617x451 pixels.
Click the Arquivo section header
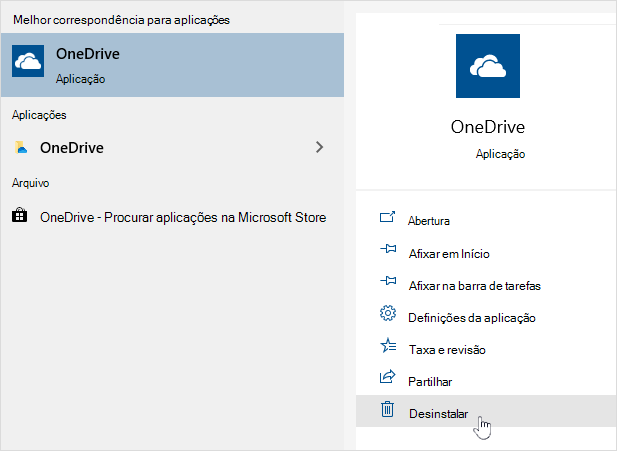(30, 183)
